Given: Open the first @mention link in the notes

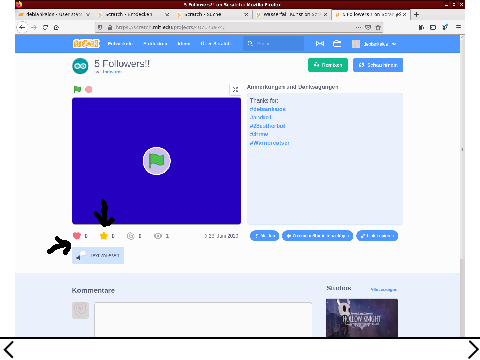Looking at the screenshot, I should tap(268, 109).
